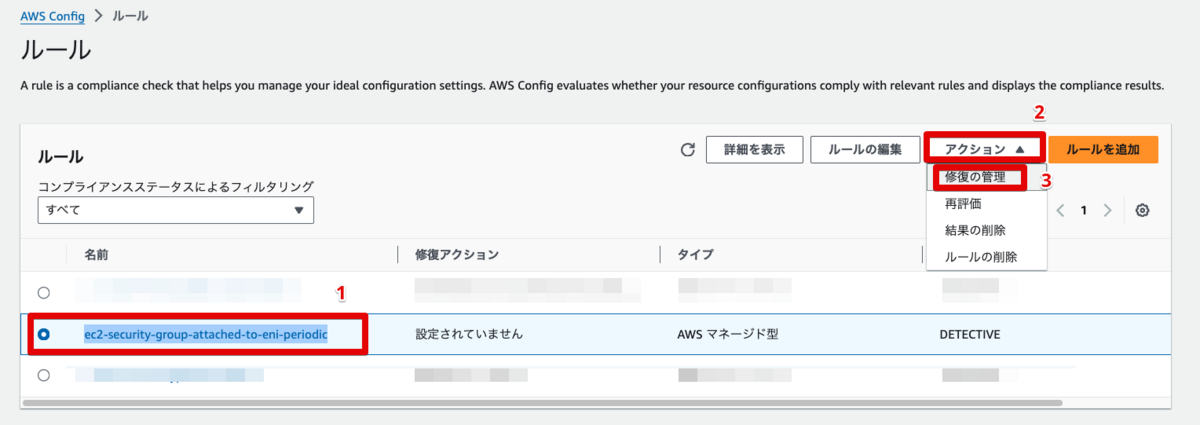This screenshot has width=1200, height=425.
Task: Click the 詳細を表示 button
Action: point(753,150)
